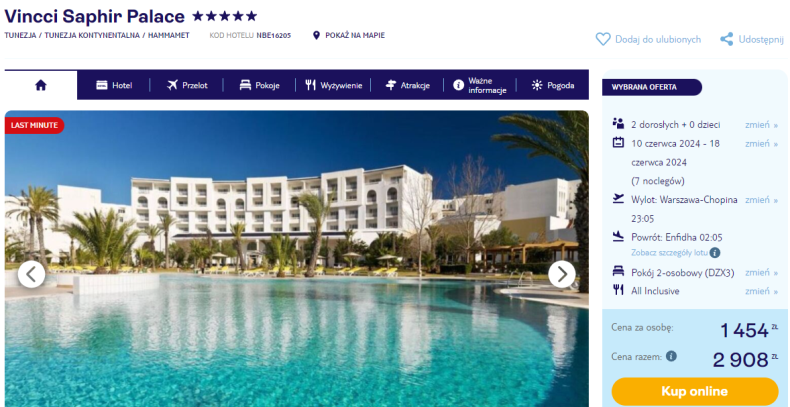This screenshot has width=790, height=407.
Task: Open the home tab icon
Action: 41,85
